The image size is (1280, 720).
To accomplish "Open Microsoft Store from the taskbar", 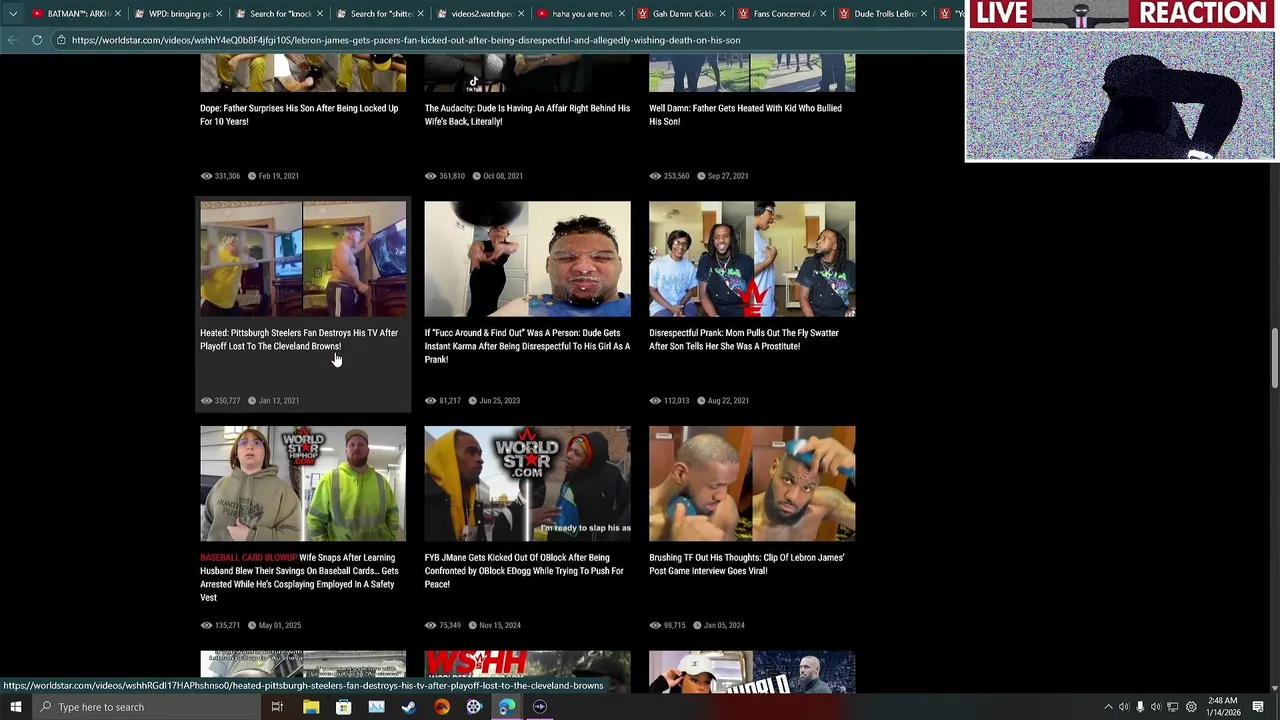I will pos(343,707).
